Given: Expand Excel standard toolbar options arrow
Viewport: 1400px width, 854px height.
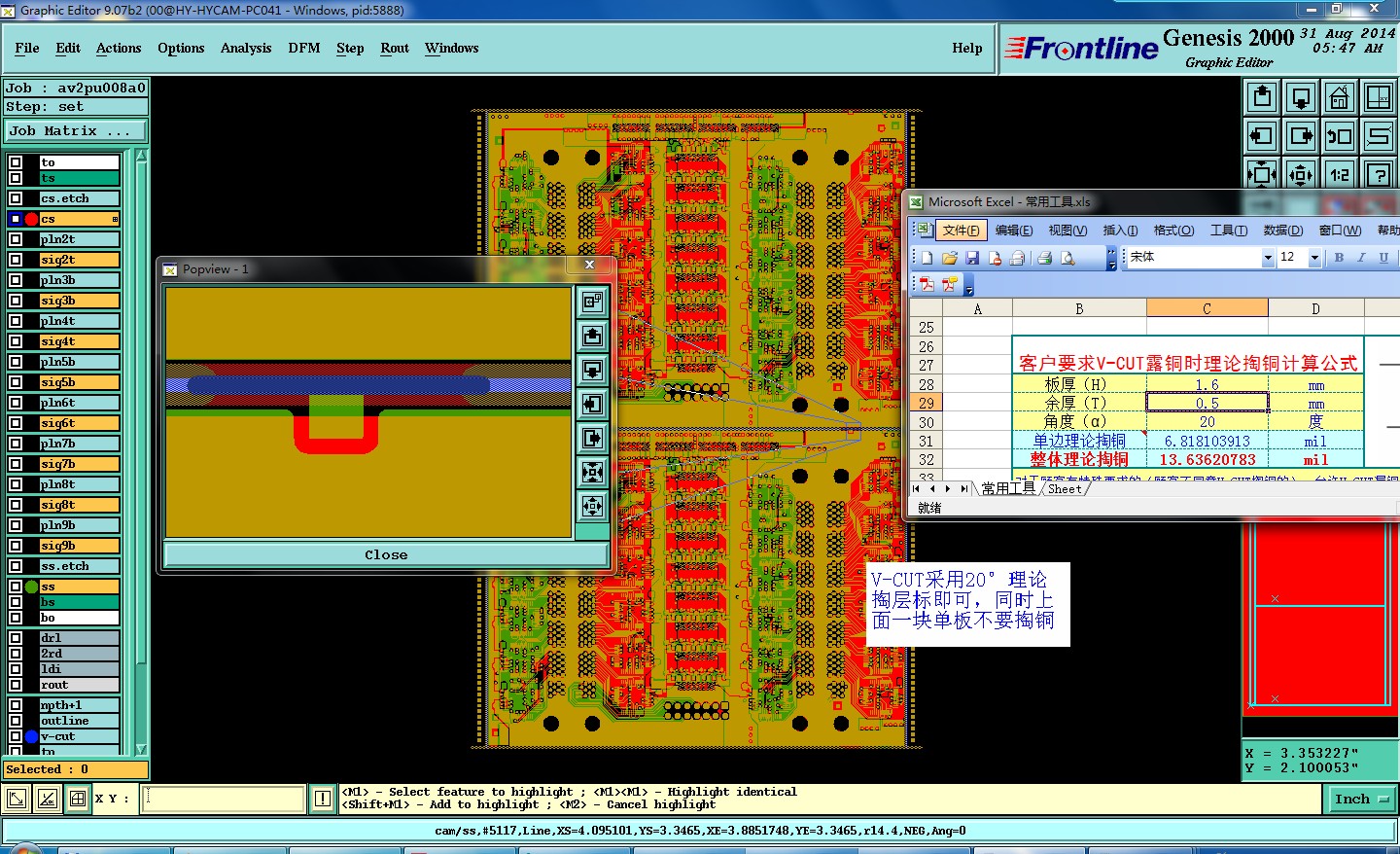Looking at the screenshot, I should tap(1111, 259).
